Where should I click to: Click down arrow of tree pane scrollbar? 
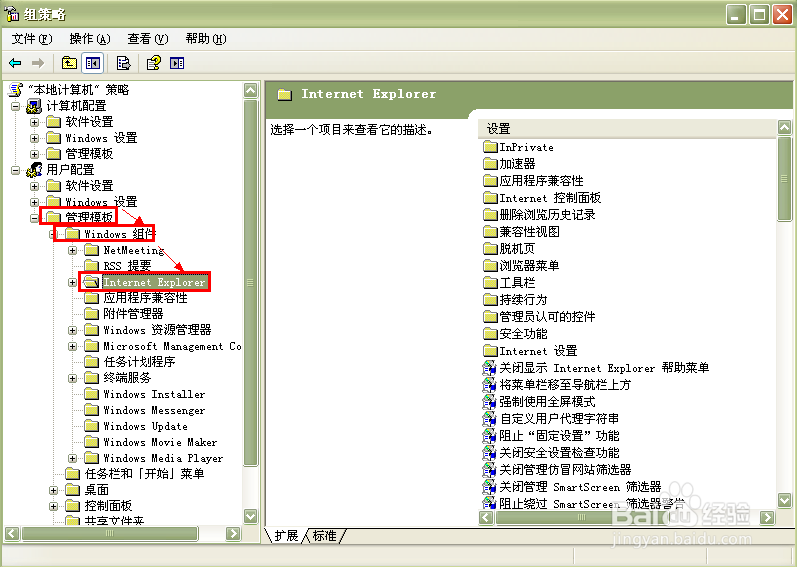point(251,516)
